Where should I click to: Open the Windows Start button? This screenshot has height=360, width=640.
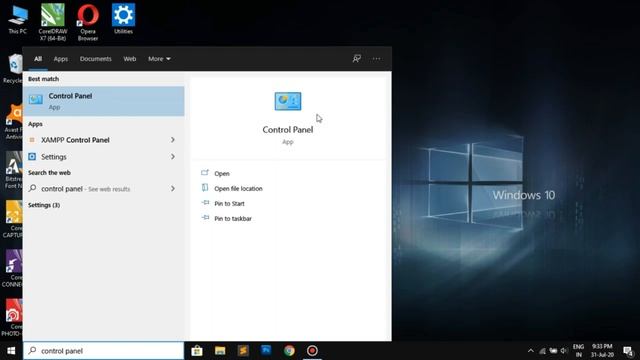[x=11, y=351]
